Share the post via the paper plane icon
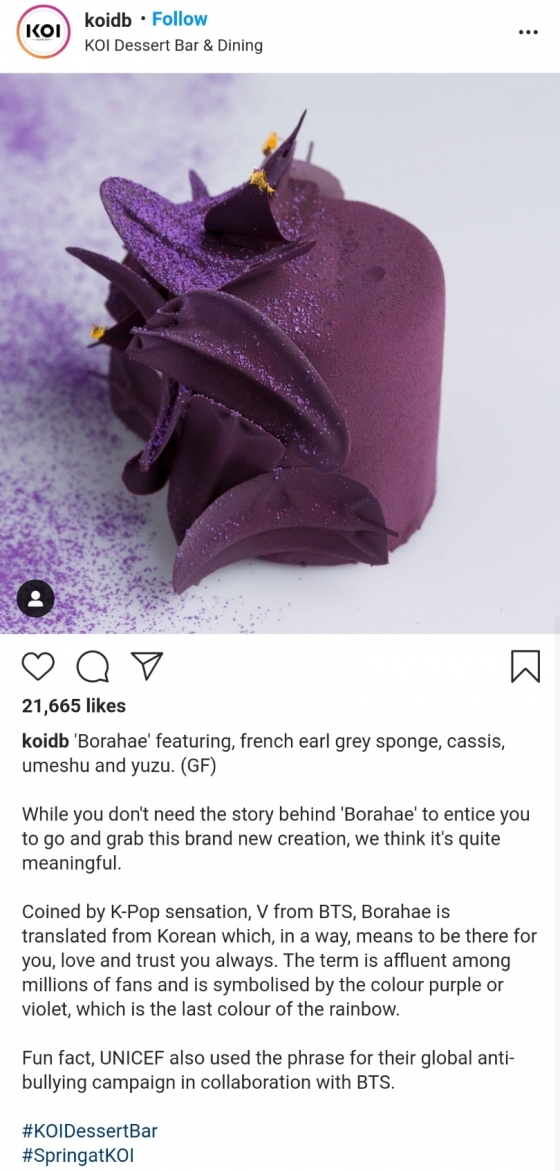Image resolution: width=560 pixels, height=1171 pixels. click(147, 666)
